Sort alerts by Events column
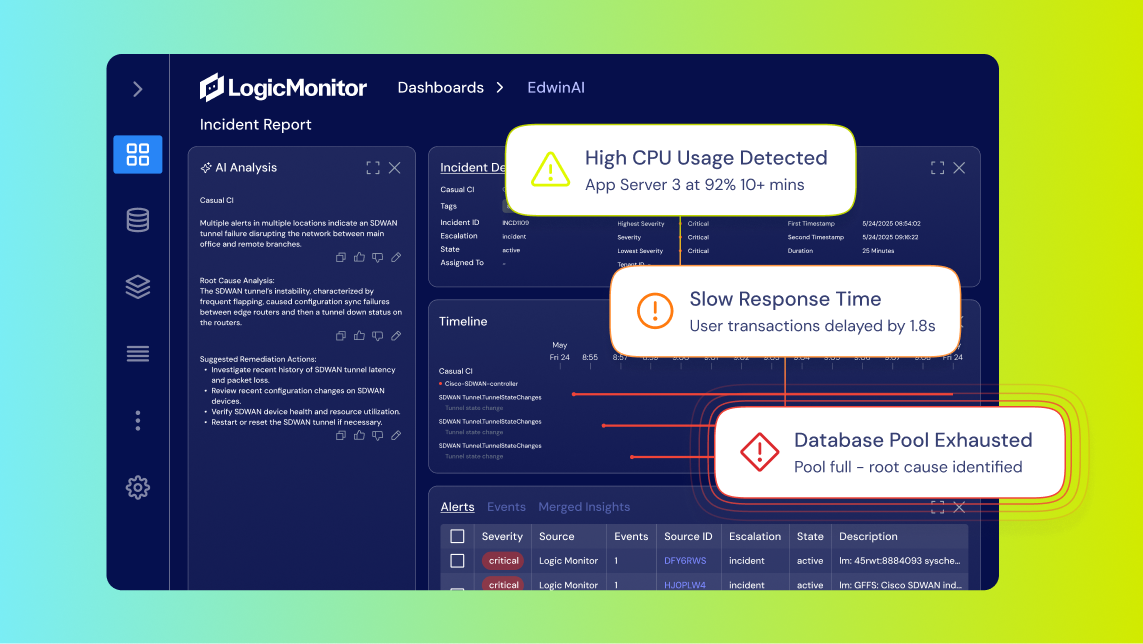Screen dimensions: 1143x644 (x=631, y=536)
